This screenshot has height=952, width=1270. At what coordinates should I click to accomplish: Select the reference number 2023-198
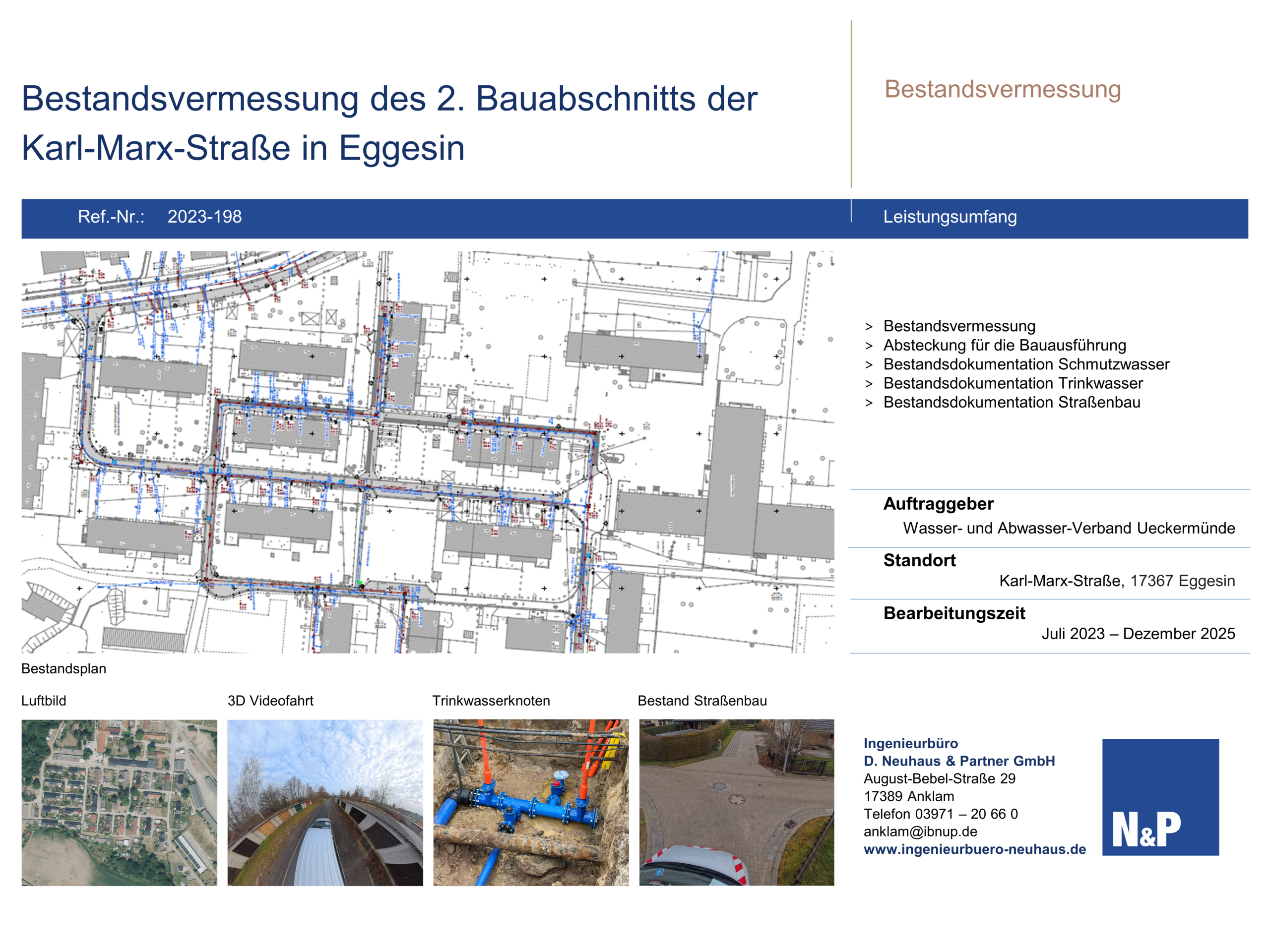pyautogui.click(x=204, y=217)
